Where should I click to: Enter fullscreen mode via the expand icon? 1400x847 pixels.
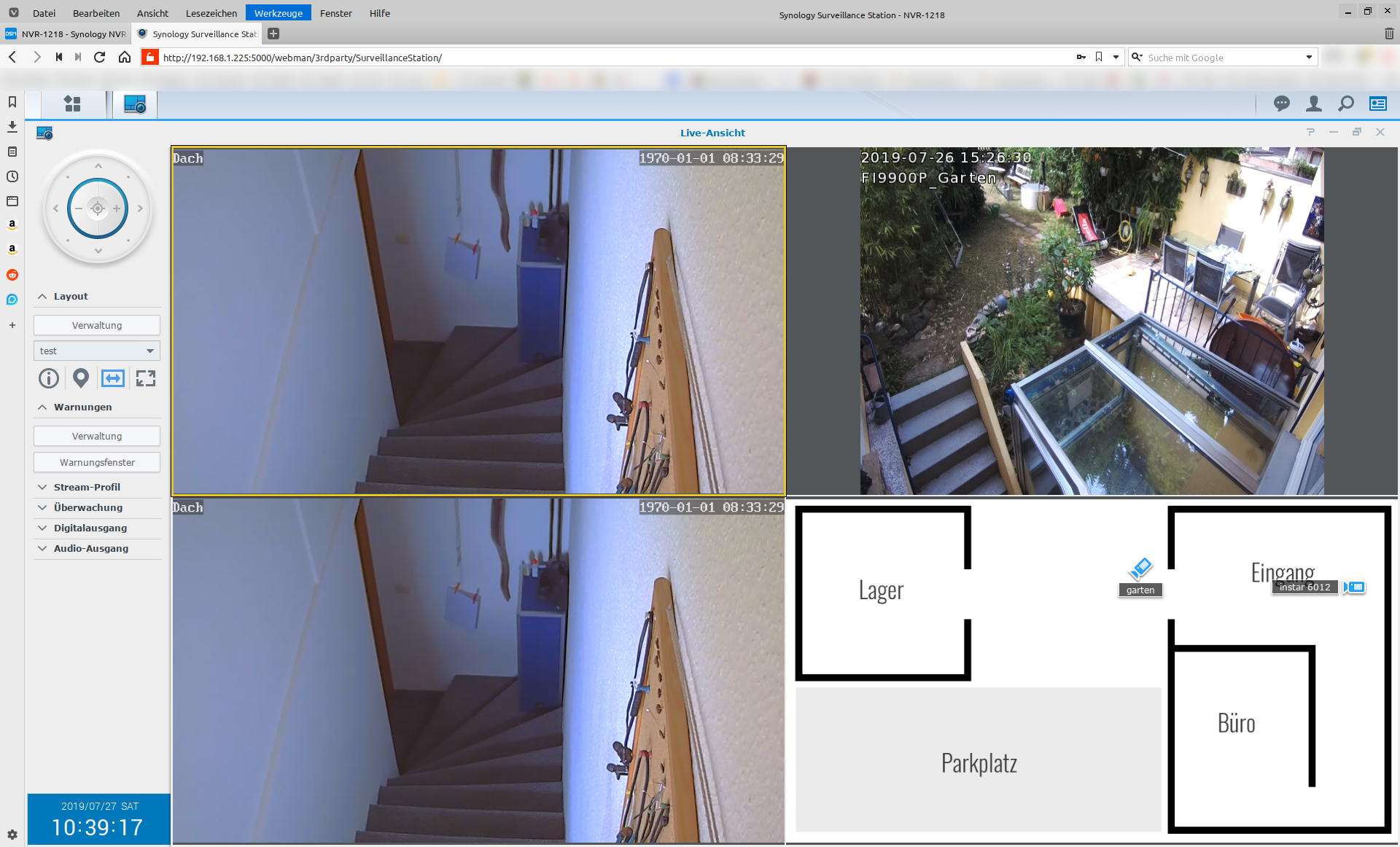(146, 378)
